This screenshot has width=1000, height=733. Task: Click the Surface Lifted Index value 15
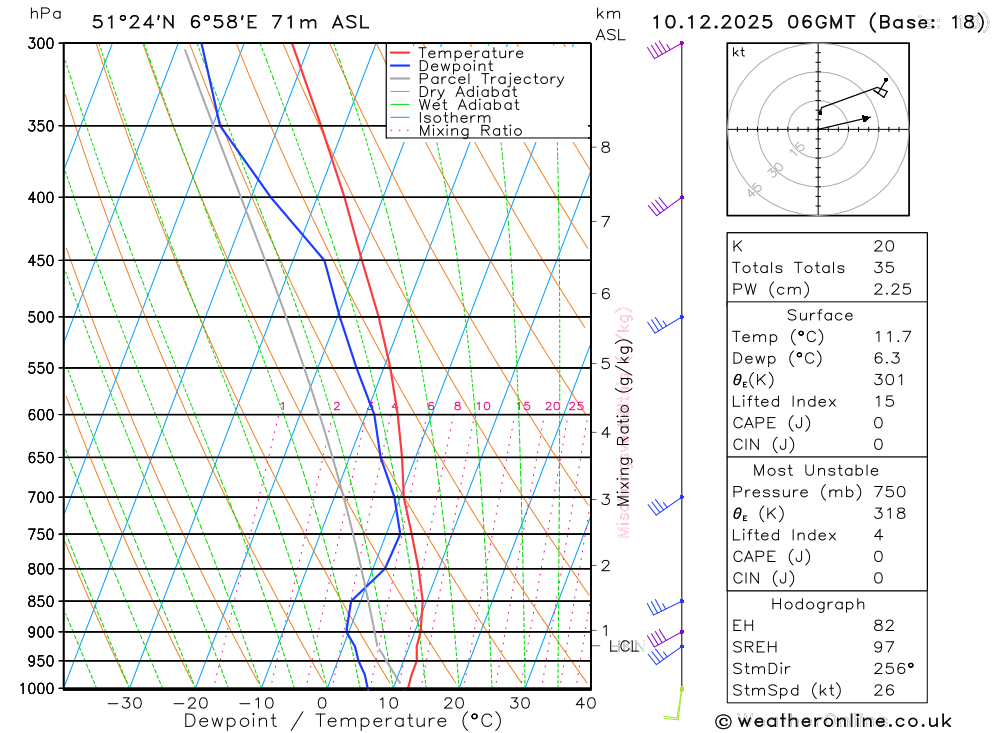click(x=884, y=402)
